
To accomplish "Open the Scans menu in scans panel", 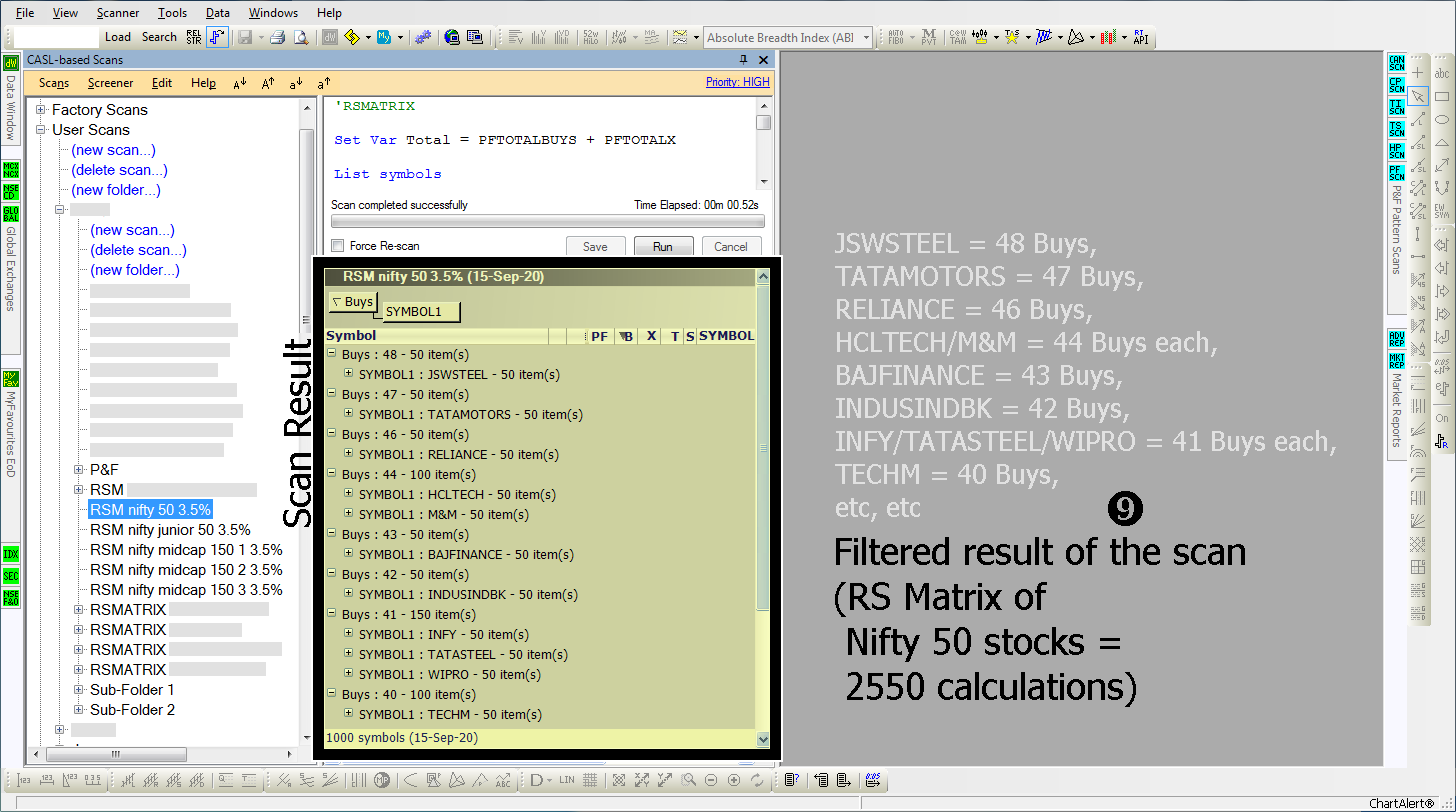I will 54,84.
